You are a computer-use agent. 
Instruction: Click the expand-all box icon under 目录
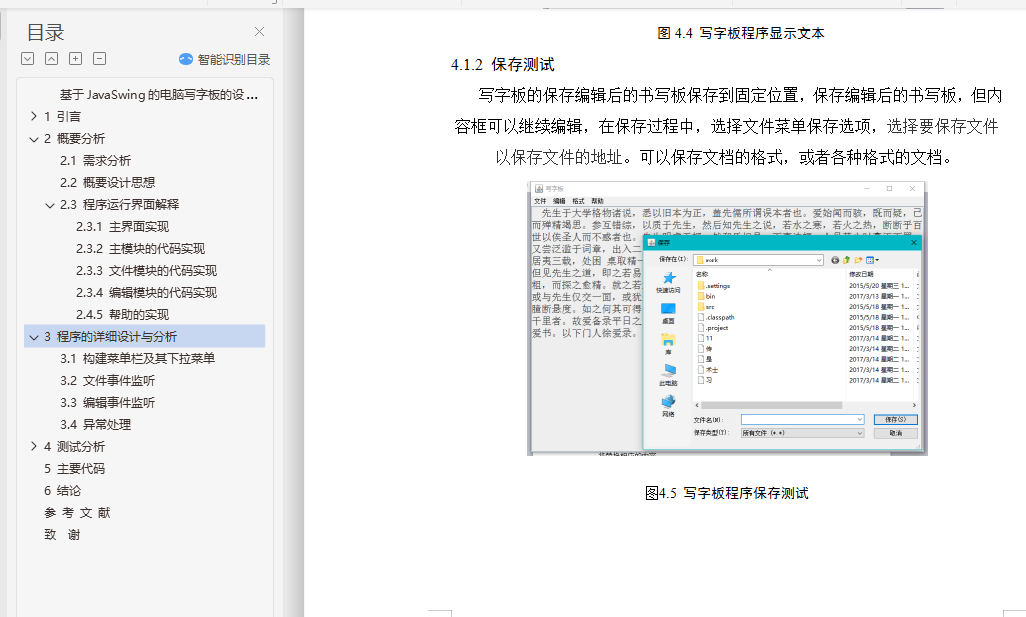click(27, 58)
